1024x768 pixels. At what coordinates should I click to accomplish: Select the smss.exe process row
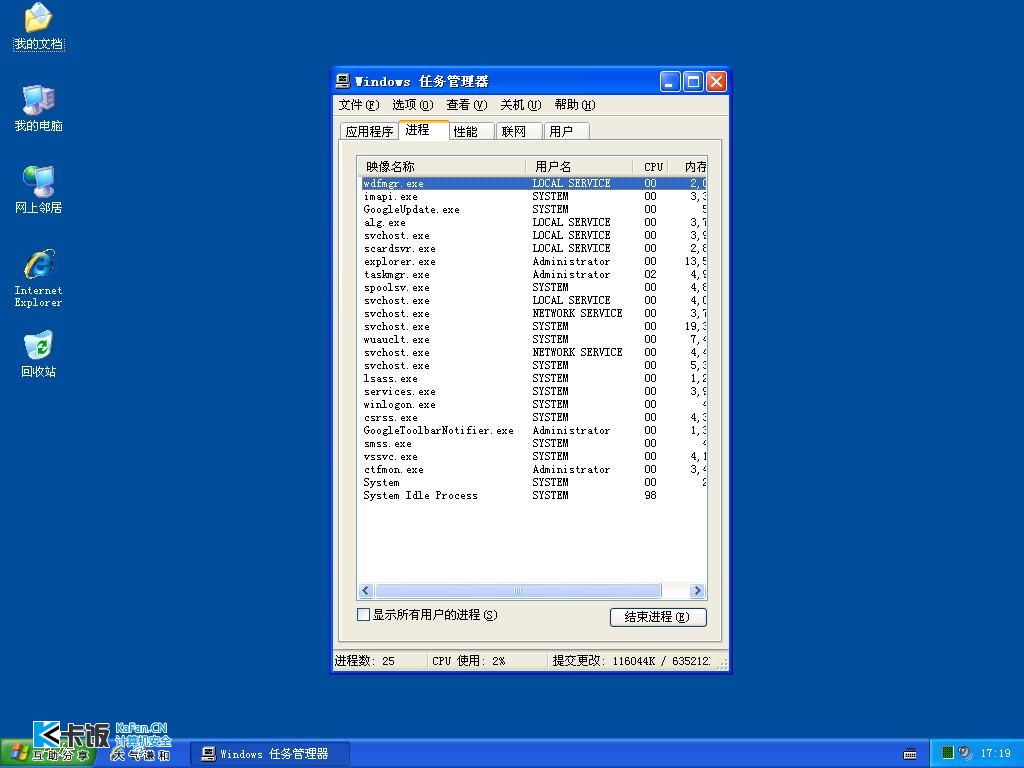[x=533, y=443]
